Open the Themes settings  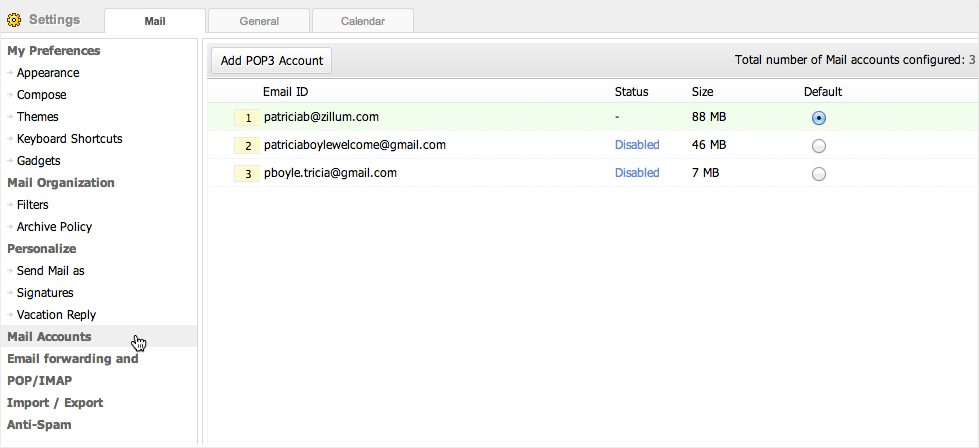[38, 117]
